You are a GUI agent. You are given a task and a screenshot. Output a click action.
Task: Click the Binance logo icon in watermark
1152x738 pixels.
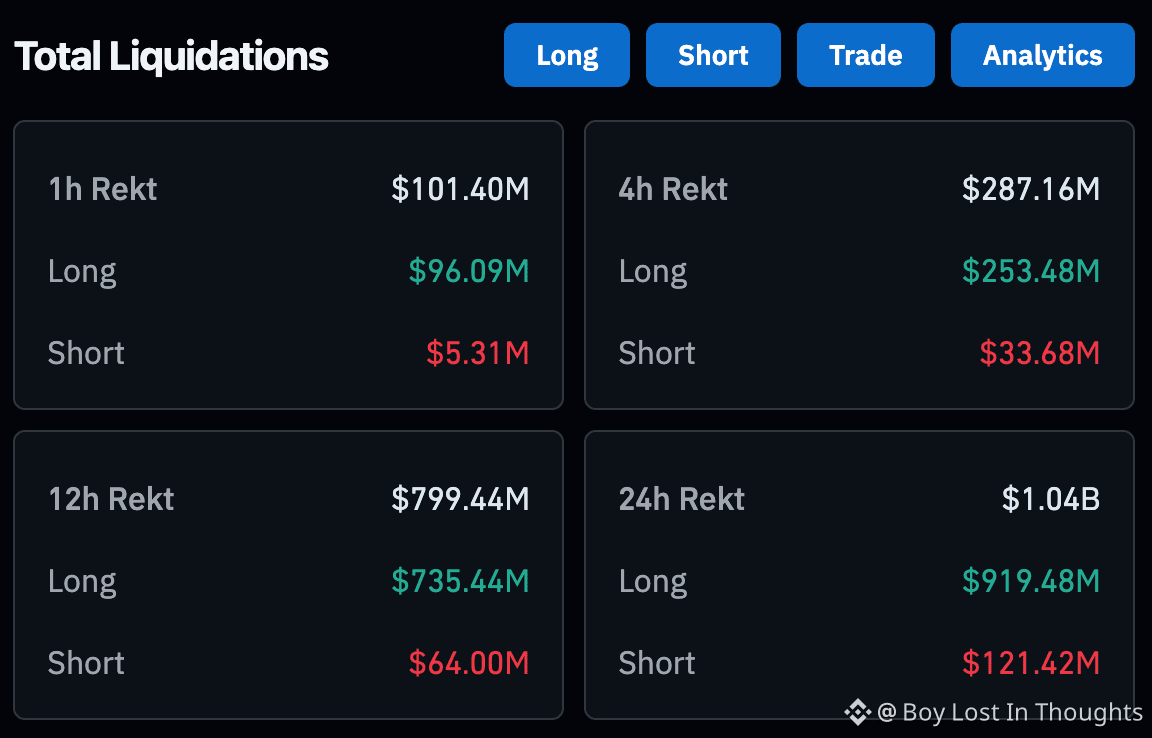point(857,712)
